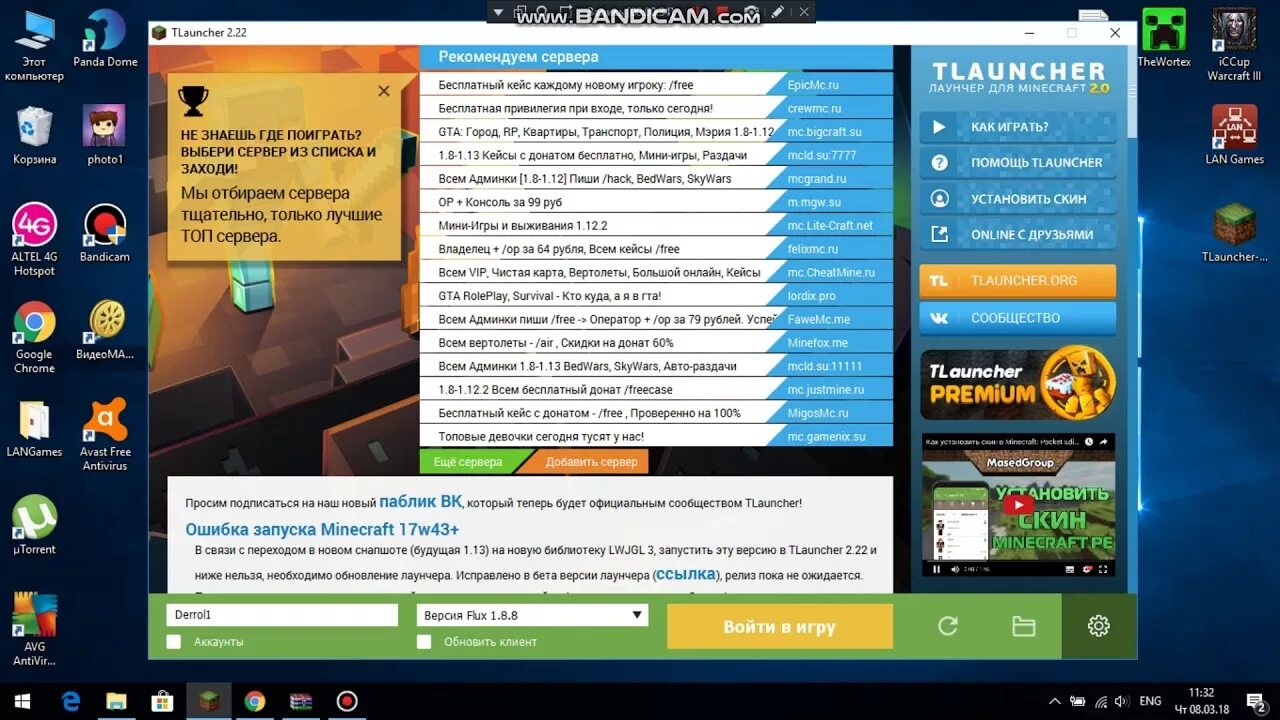
Task: Open µTorrent desktop icon
Action: 34,525
